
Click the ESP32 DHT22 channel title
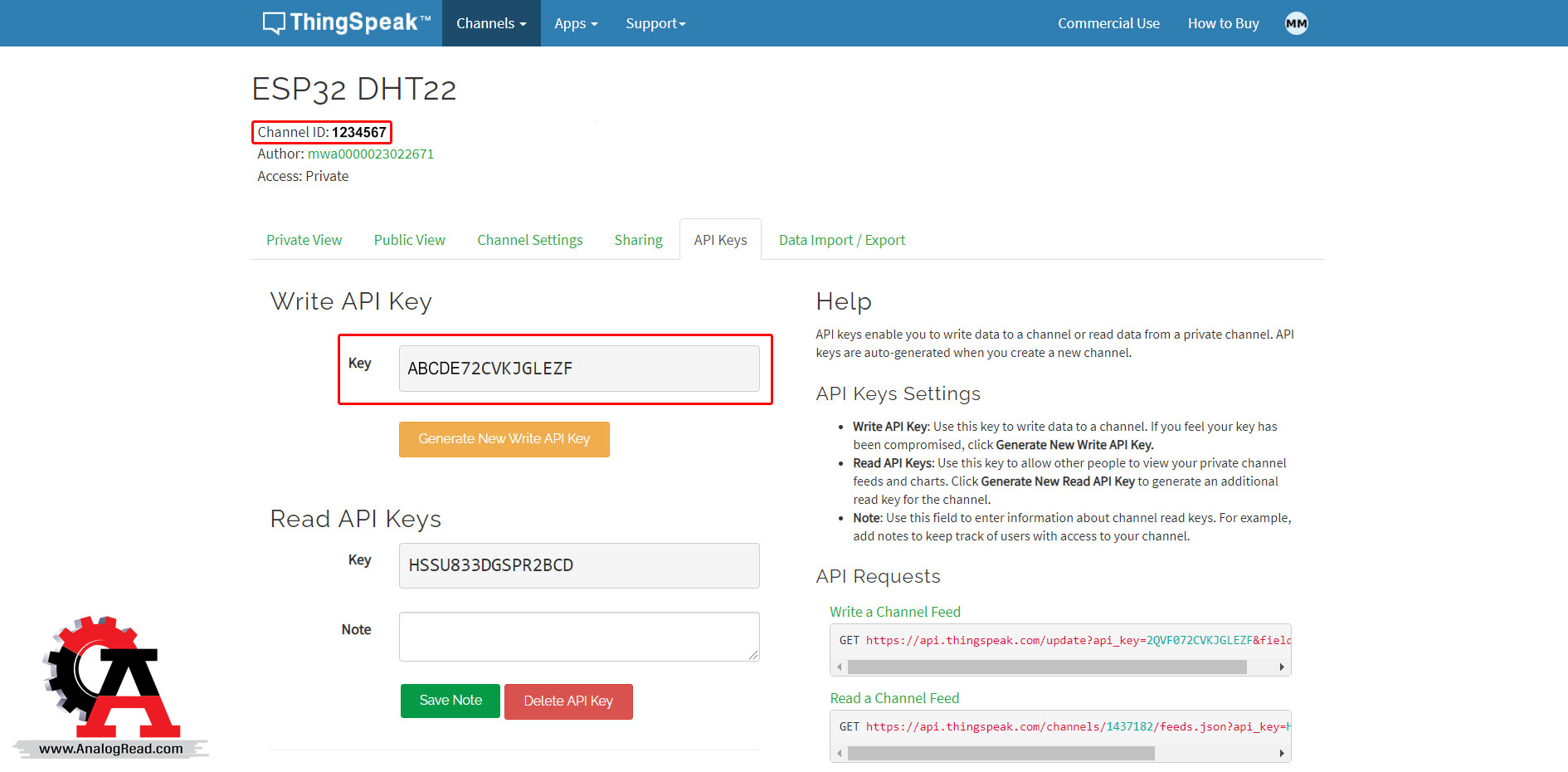tap(354, 89)
